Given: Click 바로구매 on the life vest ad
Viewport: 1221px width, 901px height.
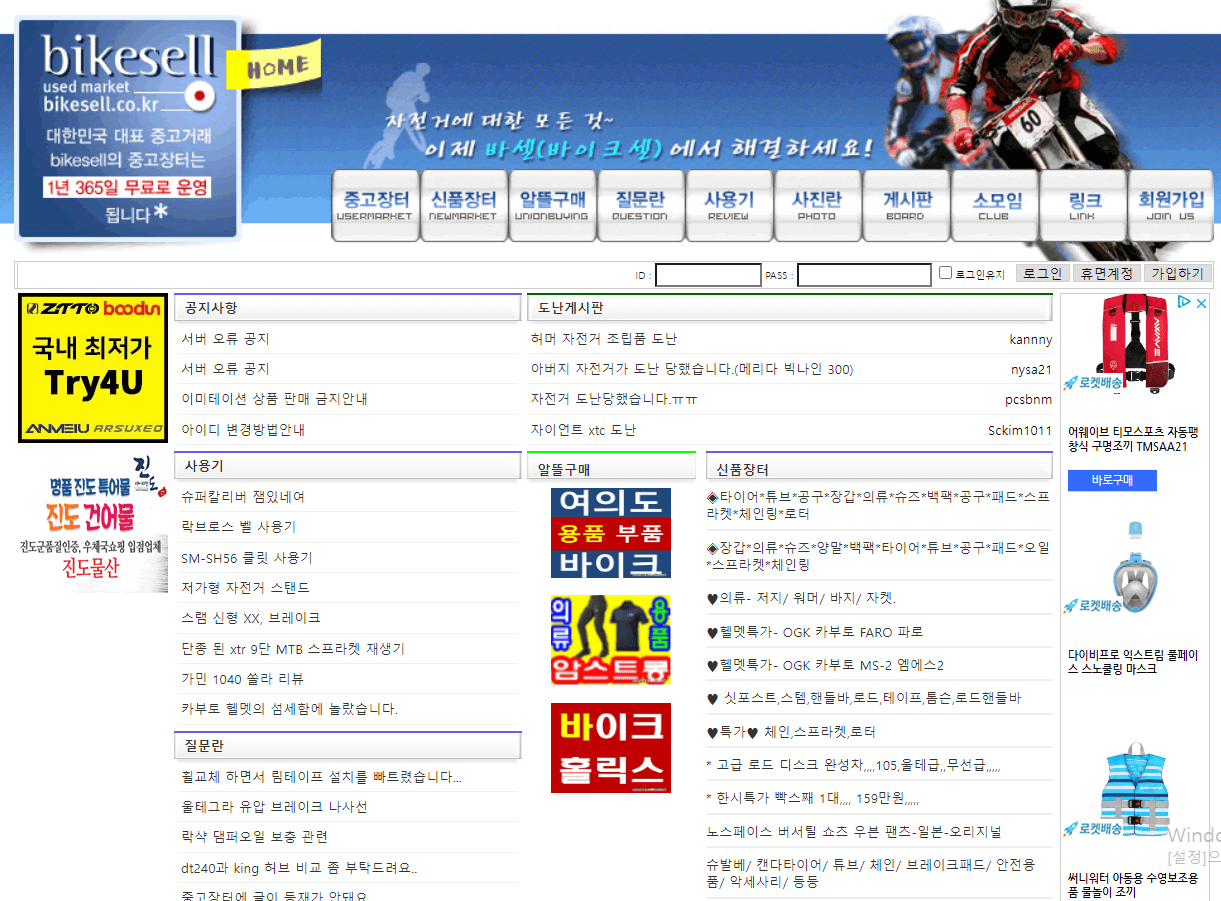Looking at the screenshot, I should coord(1112,481).
